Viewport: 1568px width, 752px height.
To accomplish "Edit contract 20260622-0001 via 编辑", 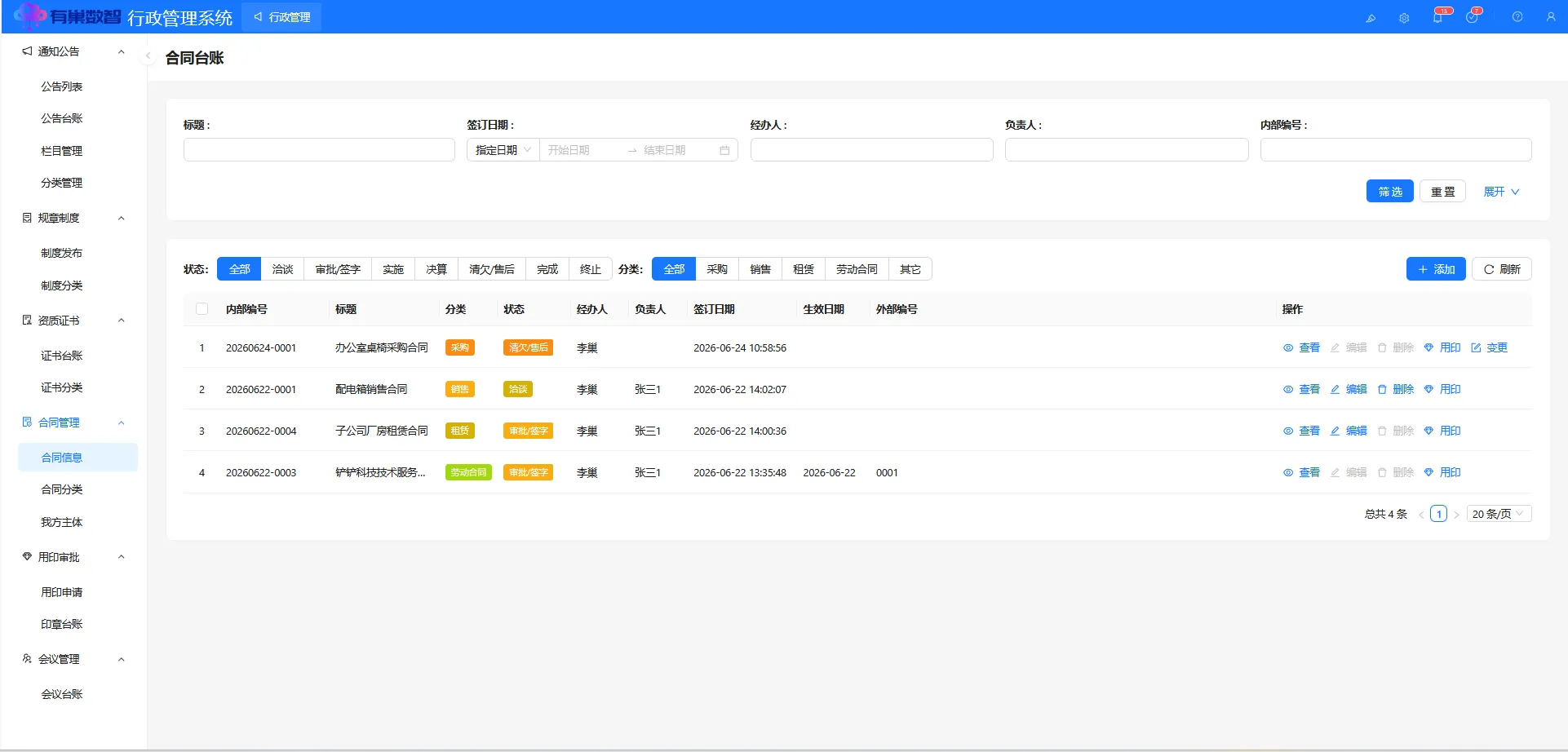I will pos(1349,389).
